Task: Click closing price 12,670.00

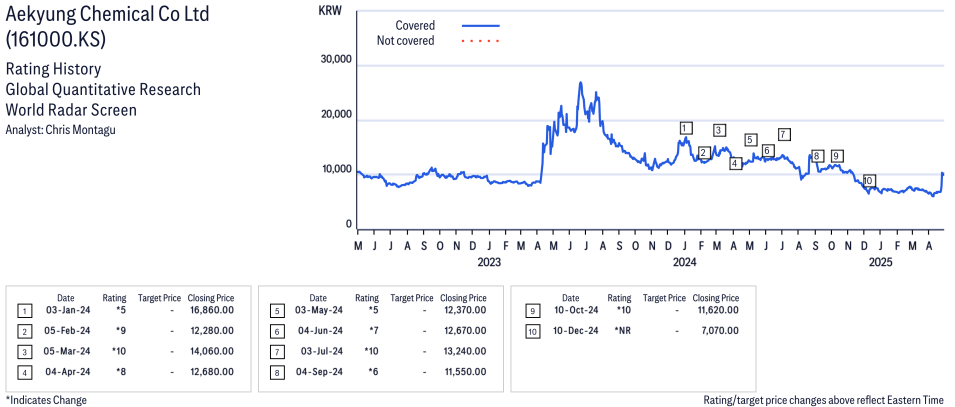Action: pyautogui.click(x=465, y=331)
